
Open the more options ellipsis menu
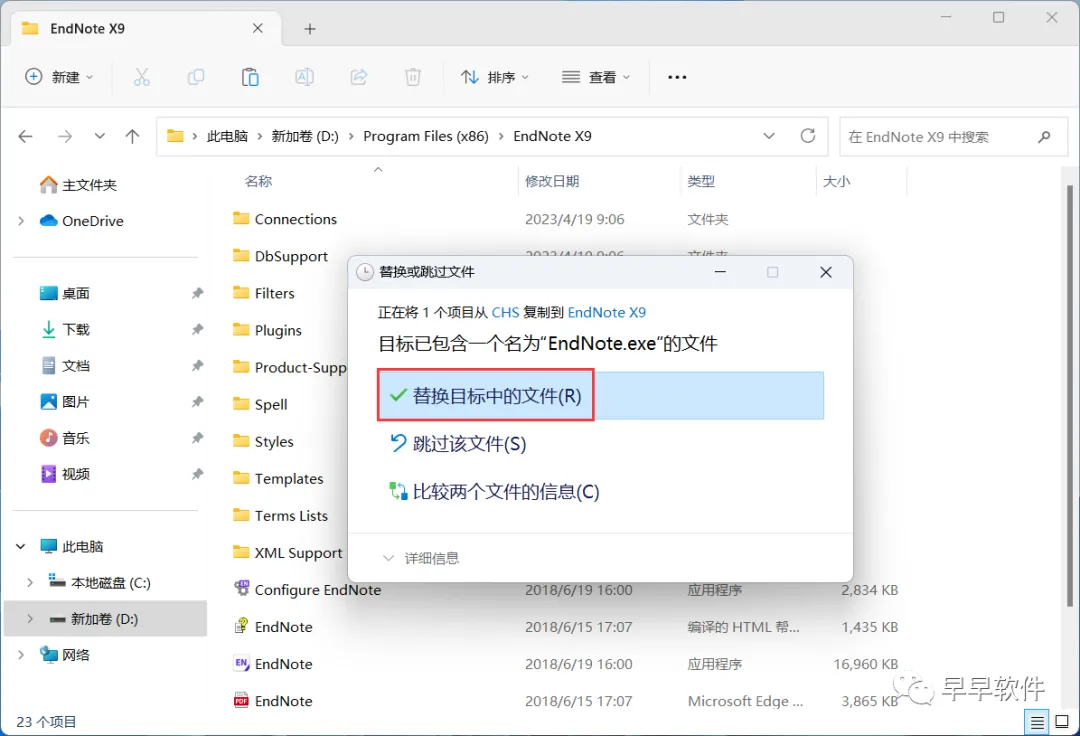click(x=677, y=77)
